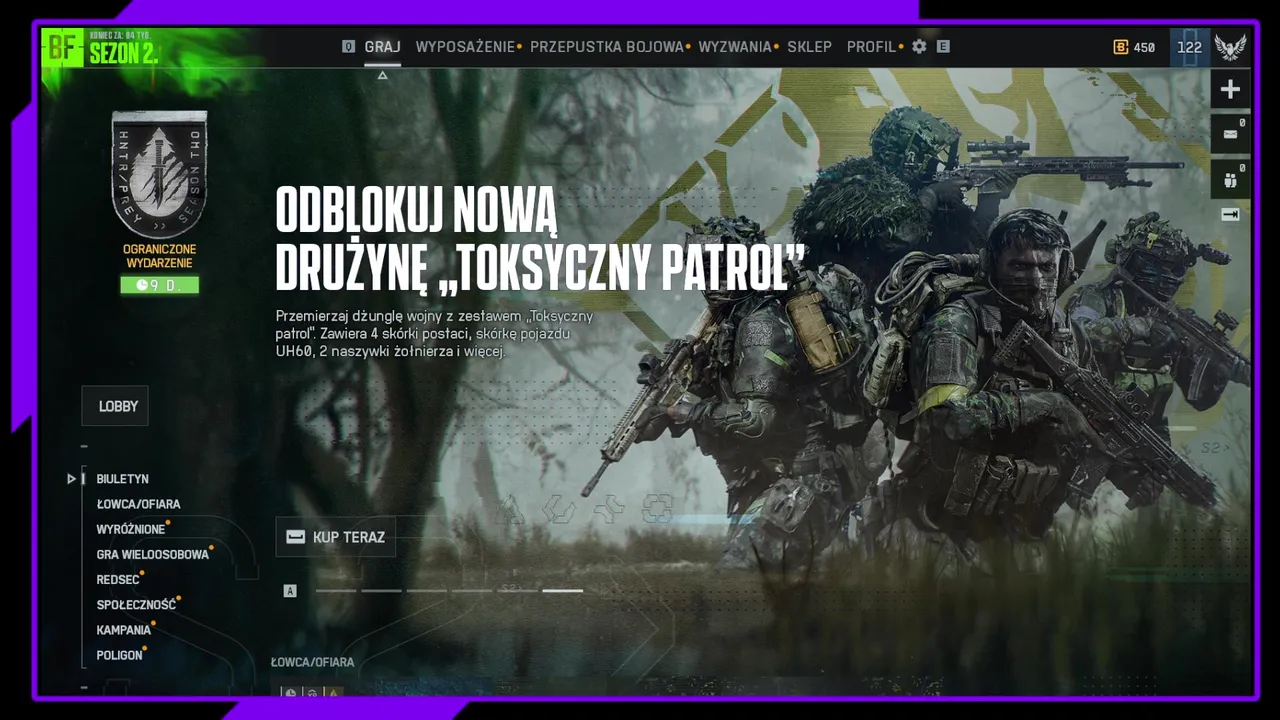
Task: Collapse the side panel with the arrow-to-bar icon
Action: [x=1230, y=214]
